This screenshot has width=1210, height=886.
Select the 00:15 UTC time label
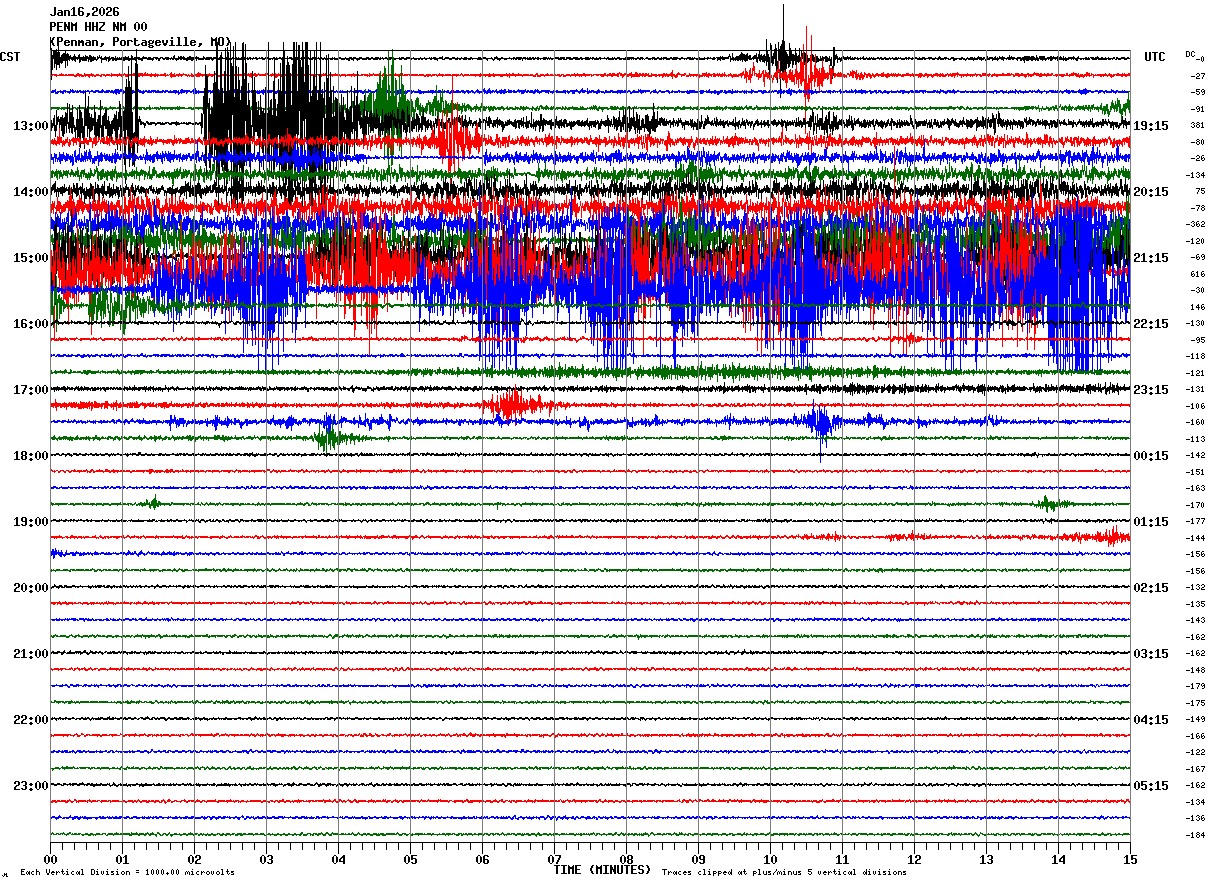click(x=1151, y=456)
